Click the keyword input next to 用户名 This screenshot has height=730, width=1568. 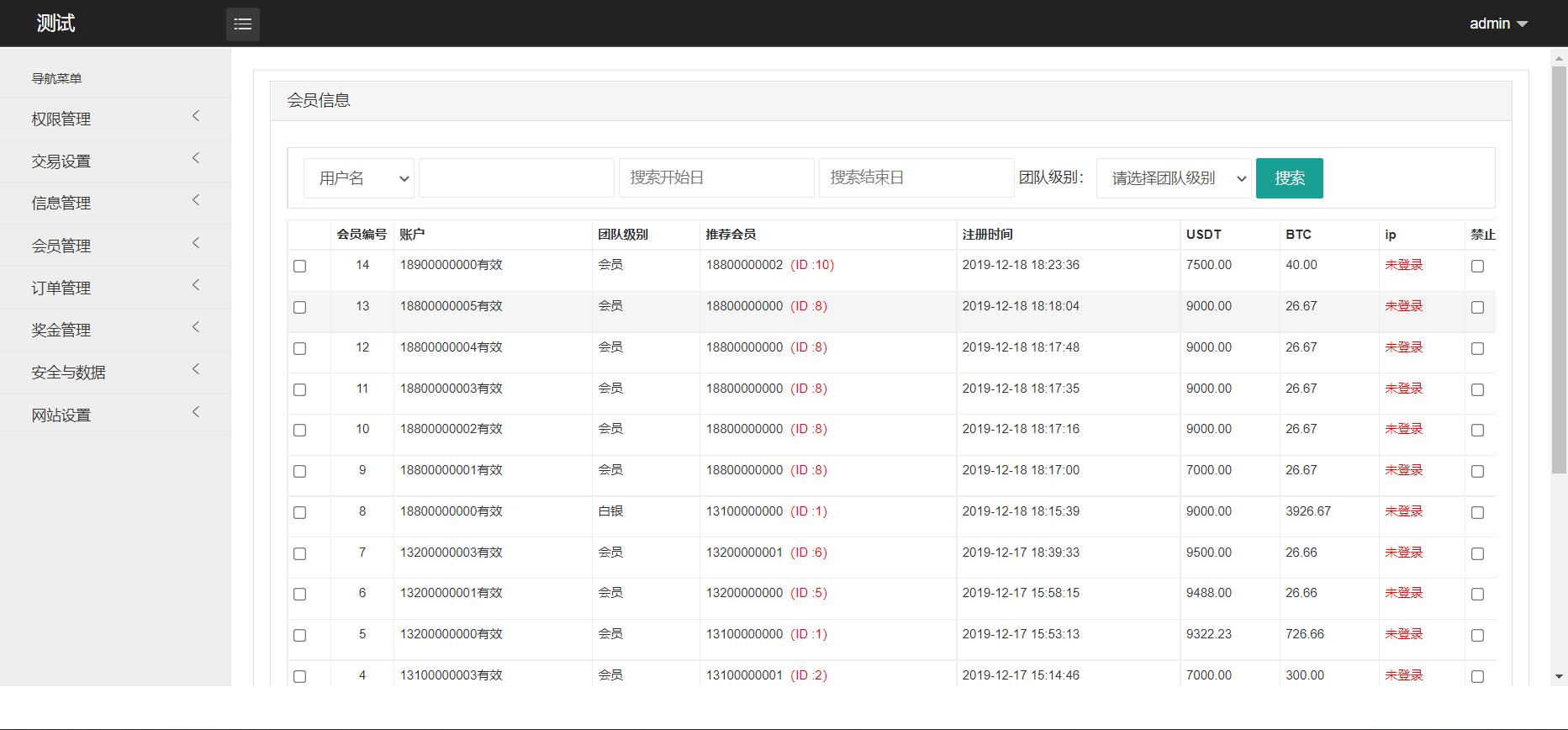point(516,178)
